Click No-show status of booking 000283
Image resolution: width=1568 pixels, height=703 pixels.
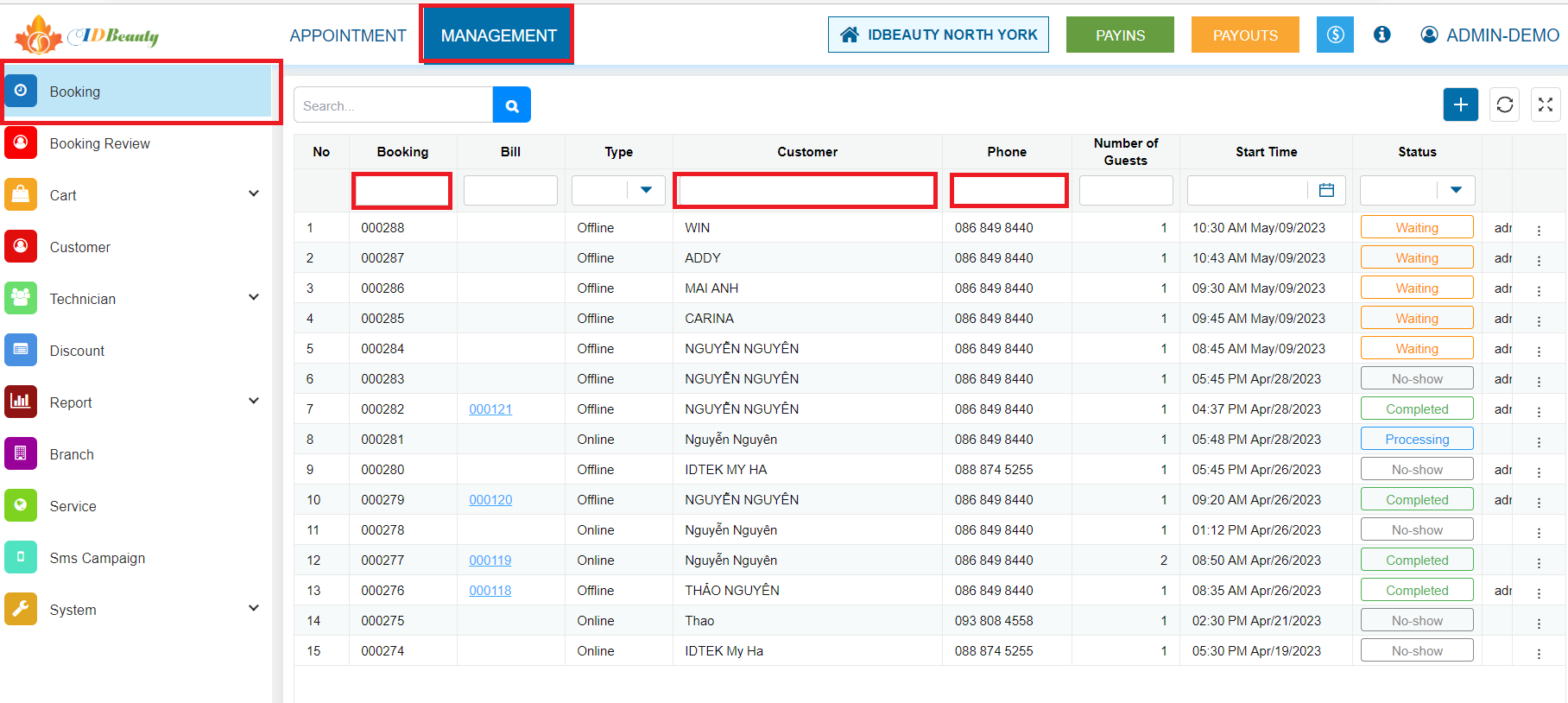1417,378
